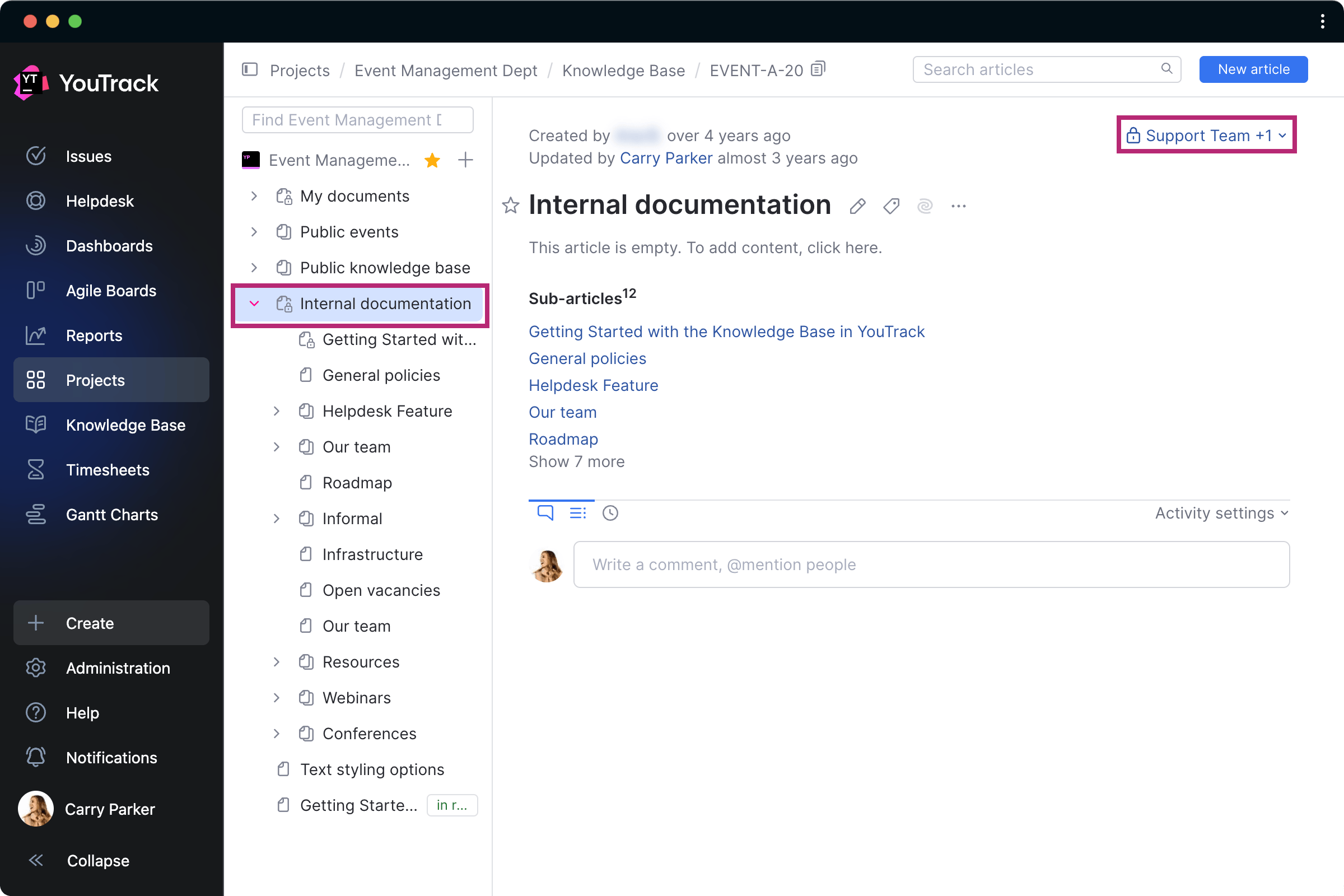Edit the article title with the pencil icon
Screen dimensions: 1344x896
tap(857, 206)
